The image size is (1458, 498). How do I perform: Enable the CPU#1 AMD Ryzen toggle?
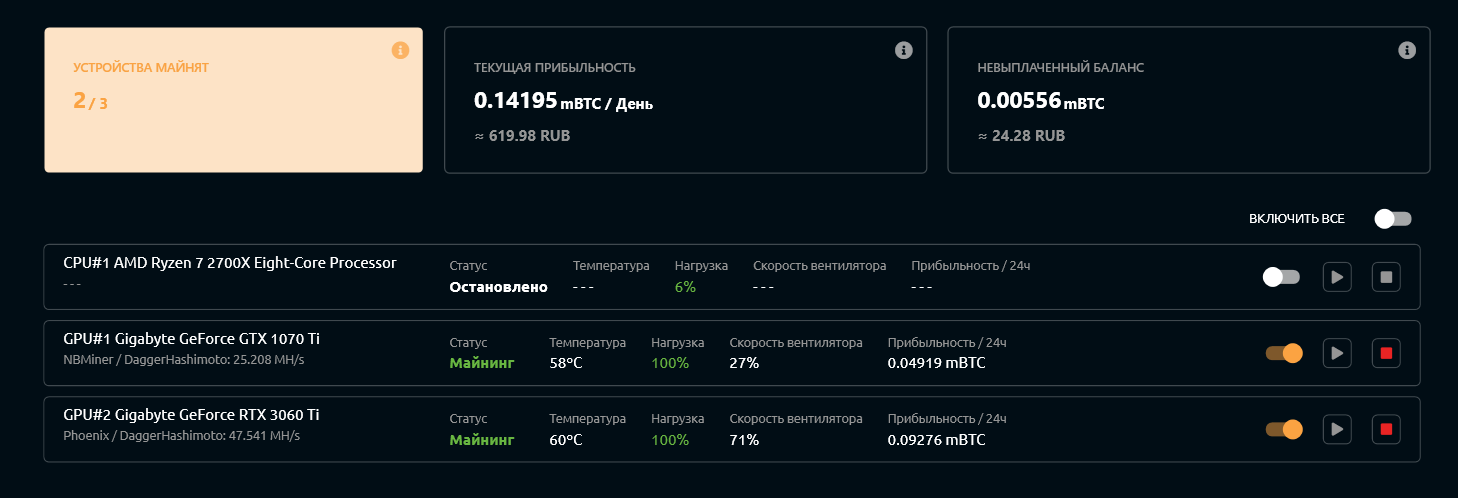(1282, 277)
